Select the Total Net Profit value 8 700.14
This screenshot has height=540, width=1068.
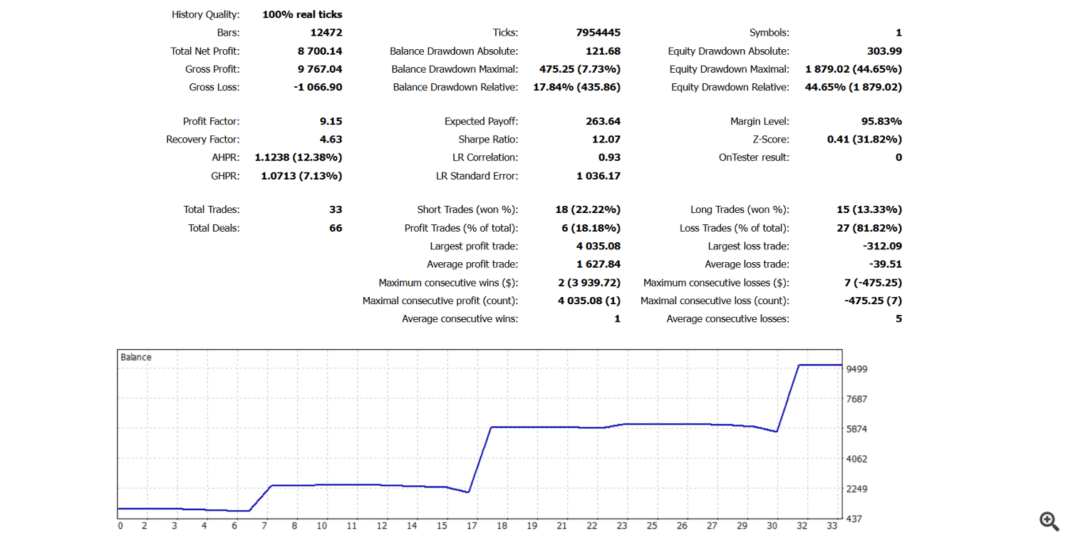point(319,51)
